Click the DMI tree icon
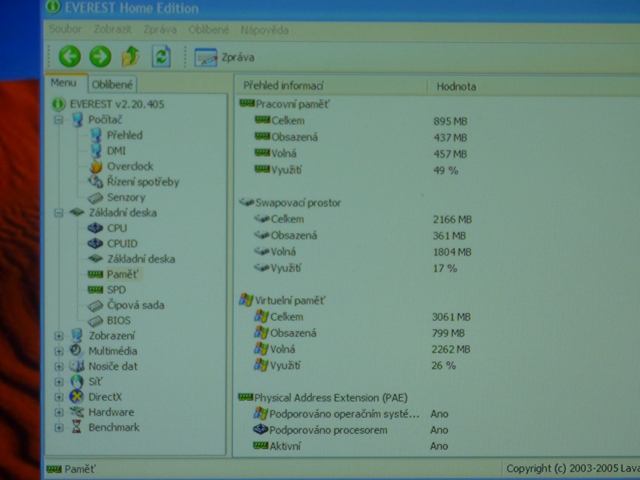The width and height of the screenshot is (640, 480). pos(96,151)
